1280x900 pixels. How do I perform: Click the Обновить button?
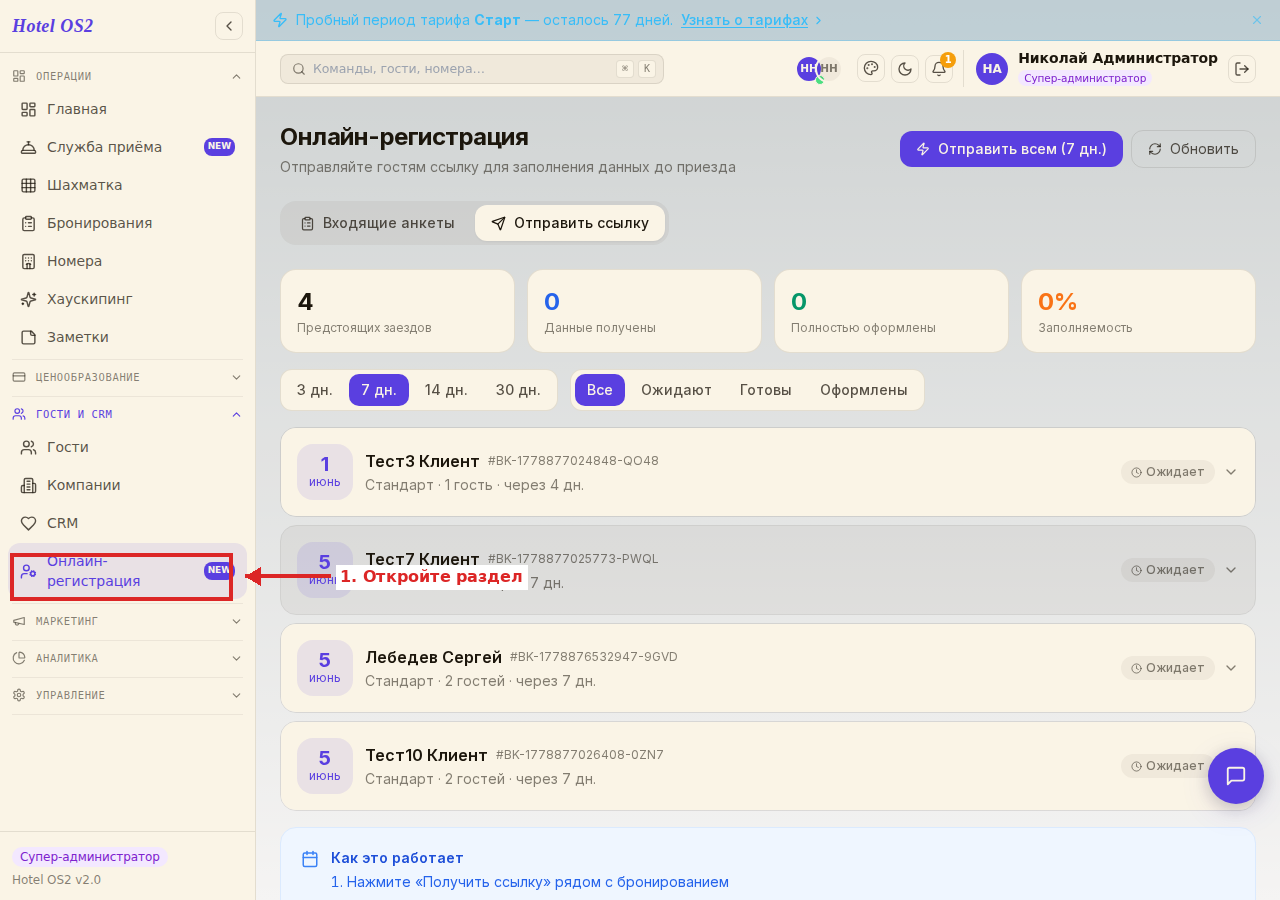coord(1193,149)
